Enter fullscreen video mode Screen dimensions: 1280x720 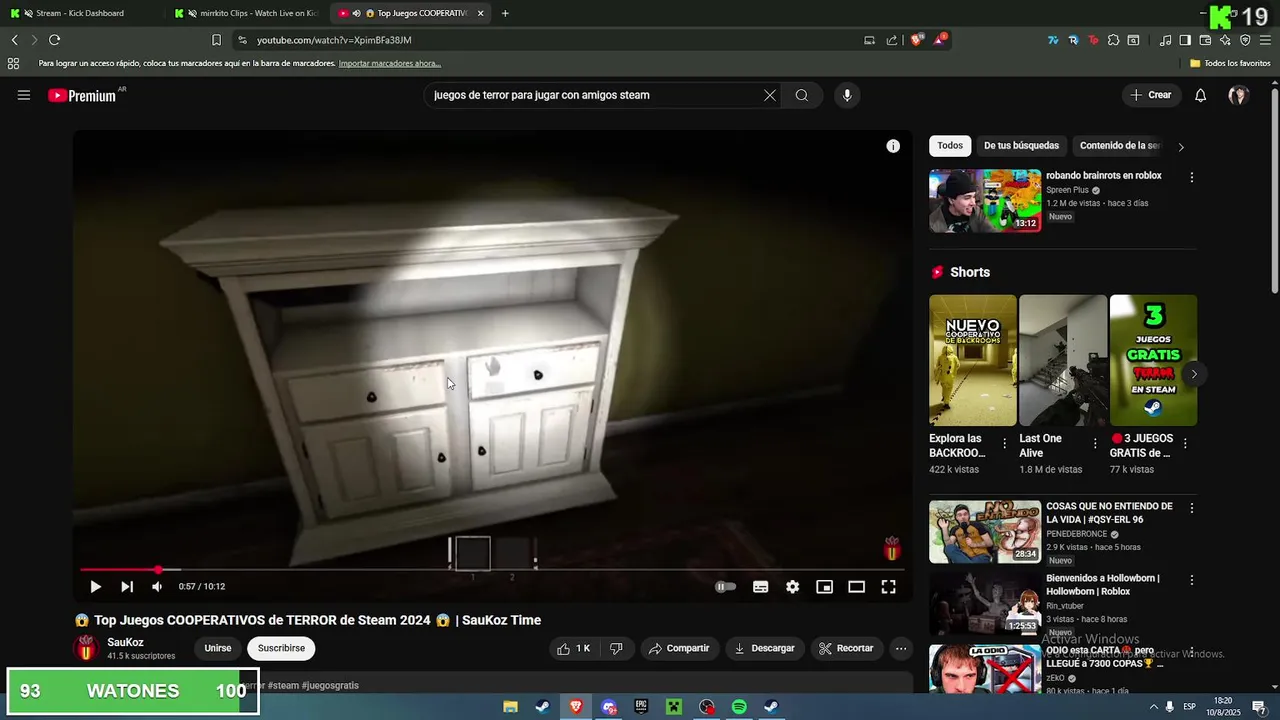[x=889, y=587]
